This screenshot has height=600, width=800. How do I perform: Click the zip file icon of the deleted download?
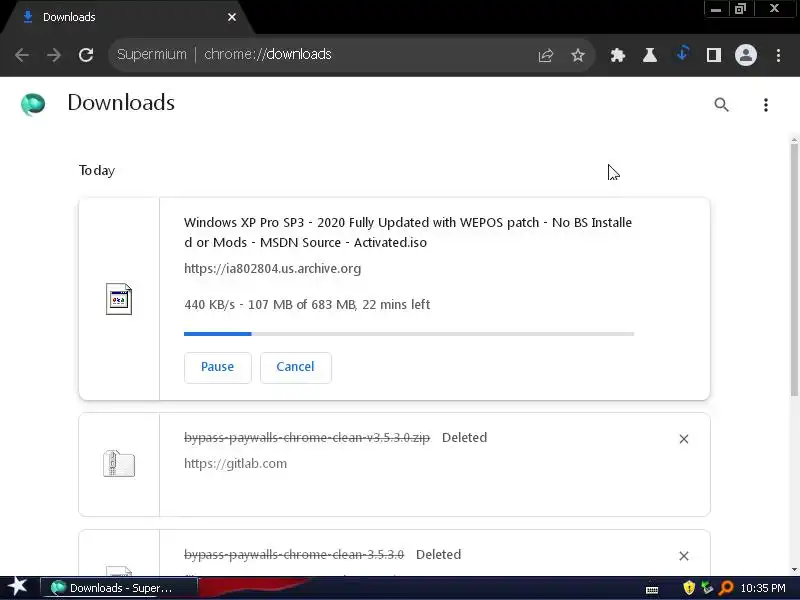[x=119, y=464]
